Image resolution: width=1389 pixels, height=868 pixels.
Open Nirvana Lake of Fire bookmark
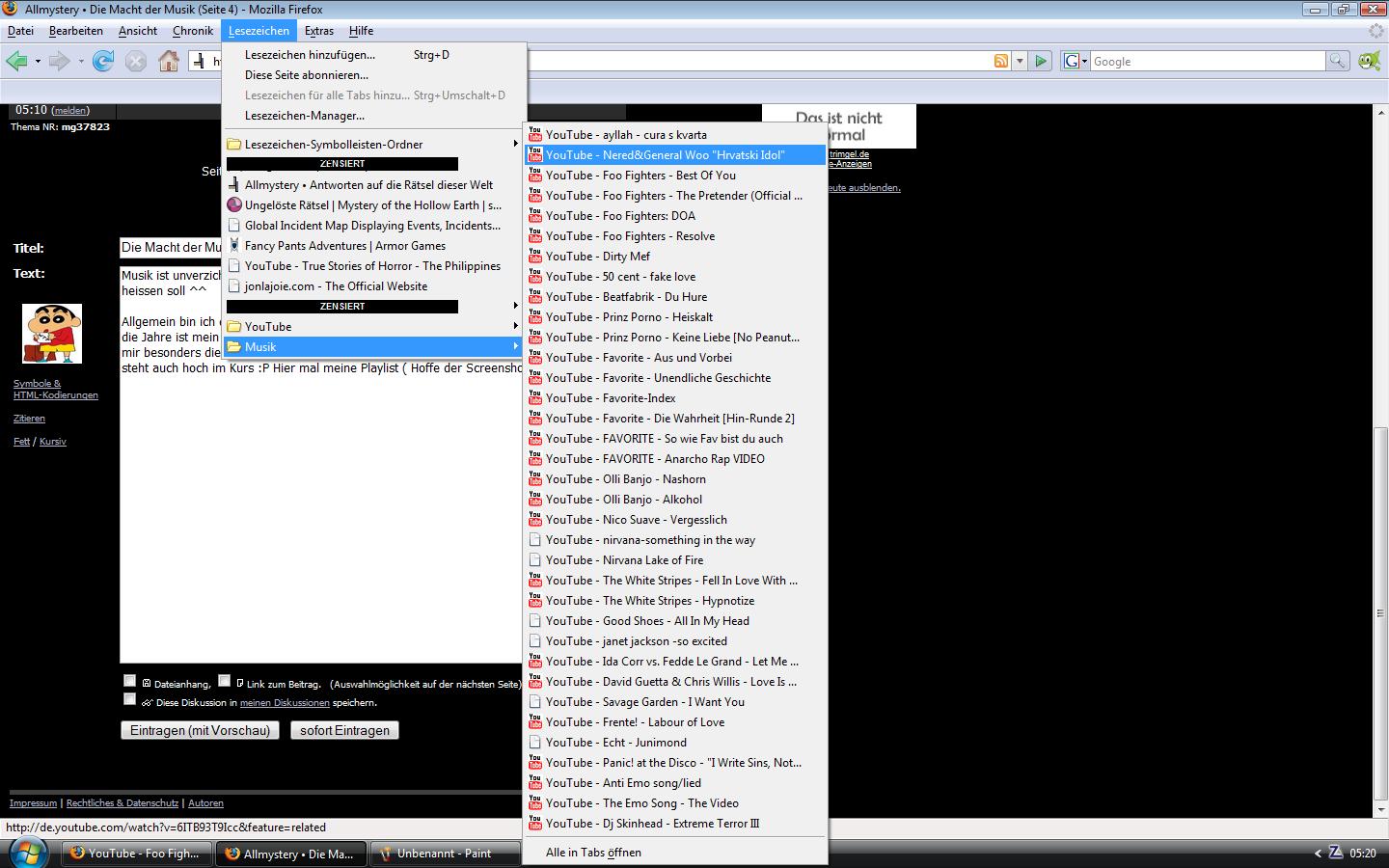(x=675, y=560)
